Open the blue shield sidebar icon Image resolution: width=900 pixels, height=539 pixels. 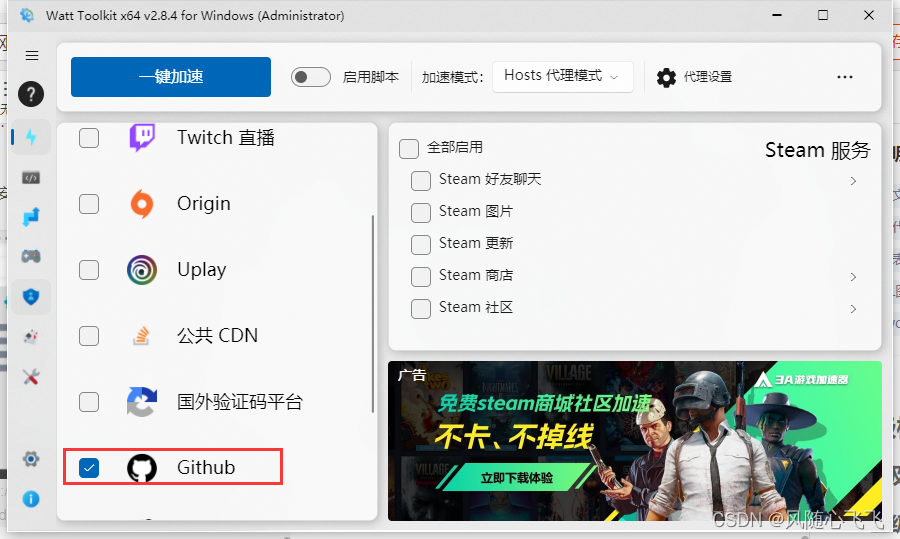point(31,297)
